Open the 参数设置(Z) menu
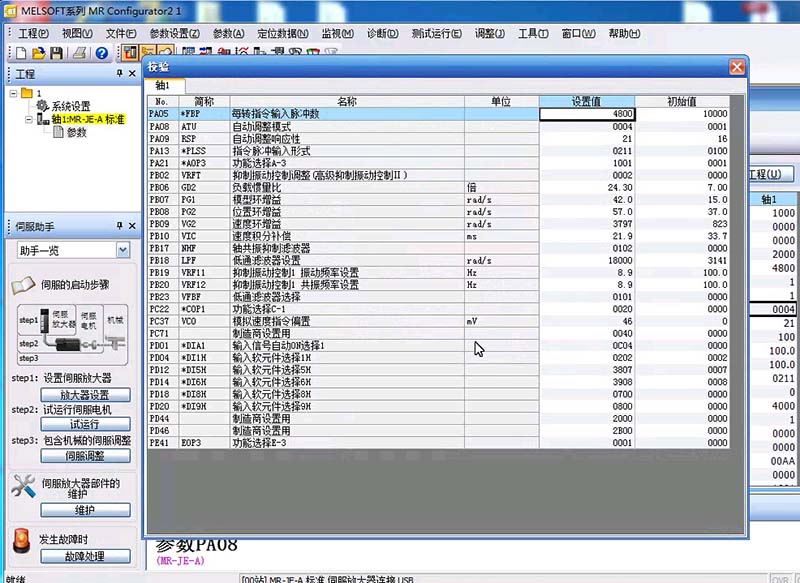The image size is (800, 583). [173, 33]
